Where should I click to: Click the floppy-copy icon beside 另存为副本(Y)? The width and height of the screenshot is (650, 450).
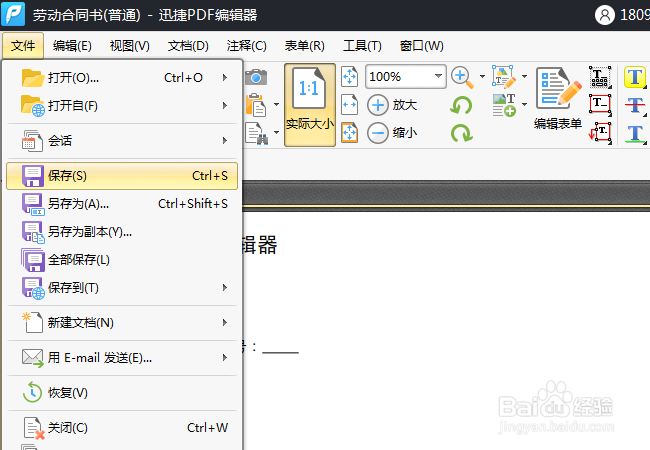click(x=33, y=232)
